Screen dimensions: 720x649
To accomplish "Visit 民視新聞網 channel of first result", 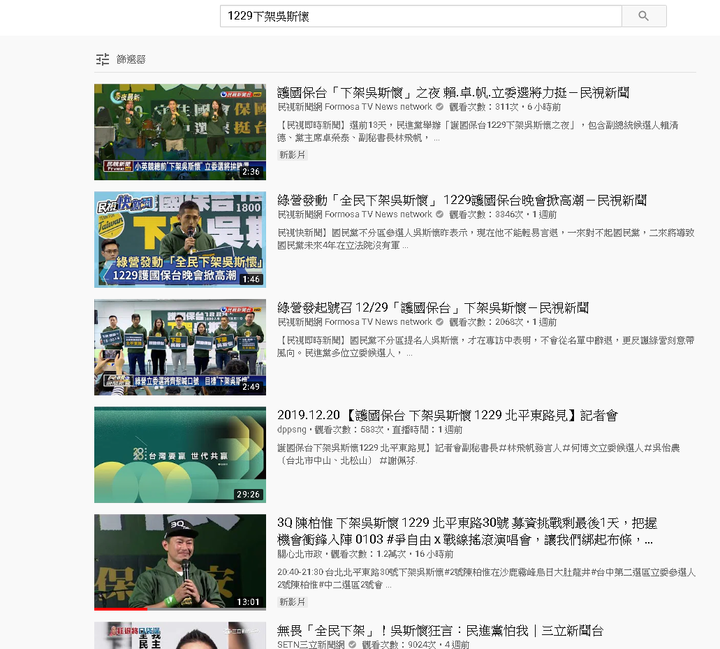I will (354, 107).
